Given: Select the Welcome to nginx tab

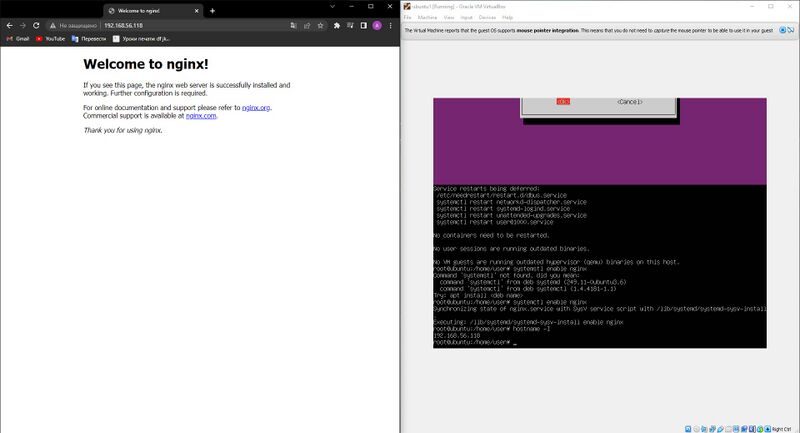Looking at the screenshot, I should [x=153, y=11].
